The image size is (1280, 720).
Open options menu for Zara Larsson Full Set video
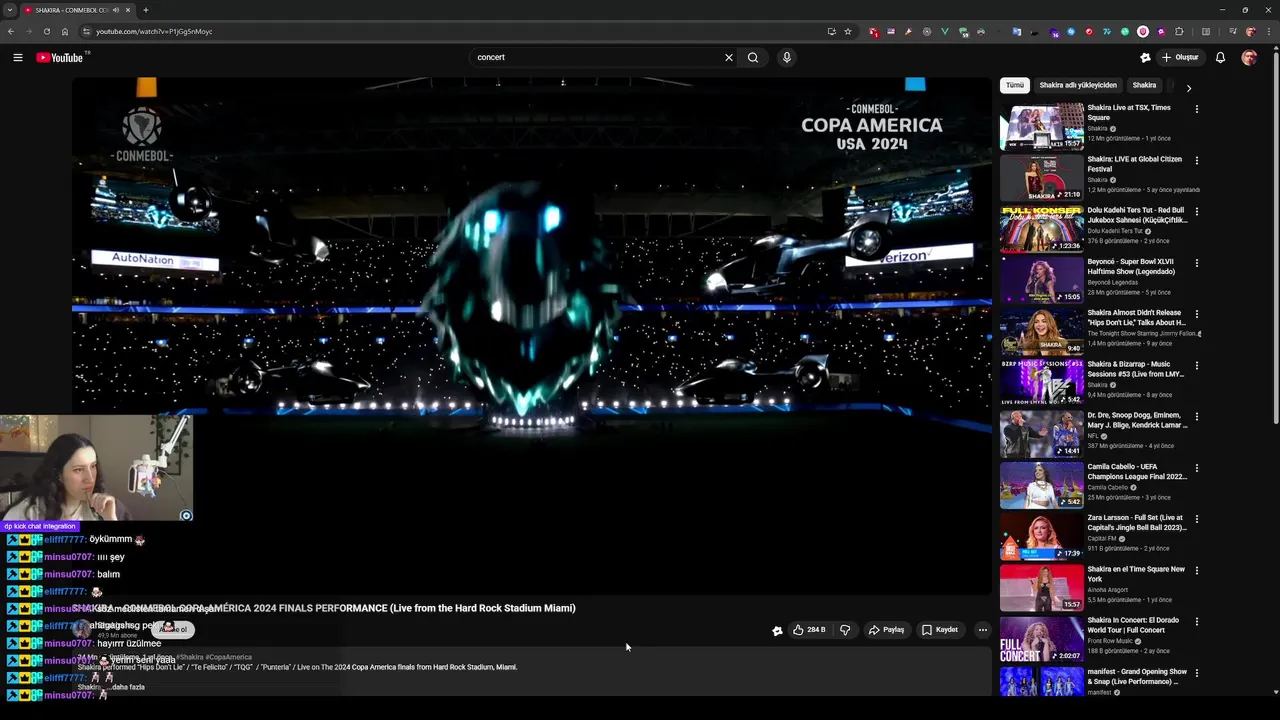point(1197,519)
